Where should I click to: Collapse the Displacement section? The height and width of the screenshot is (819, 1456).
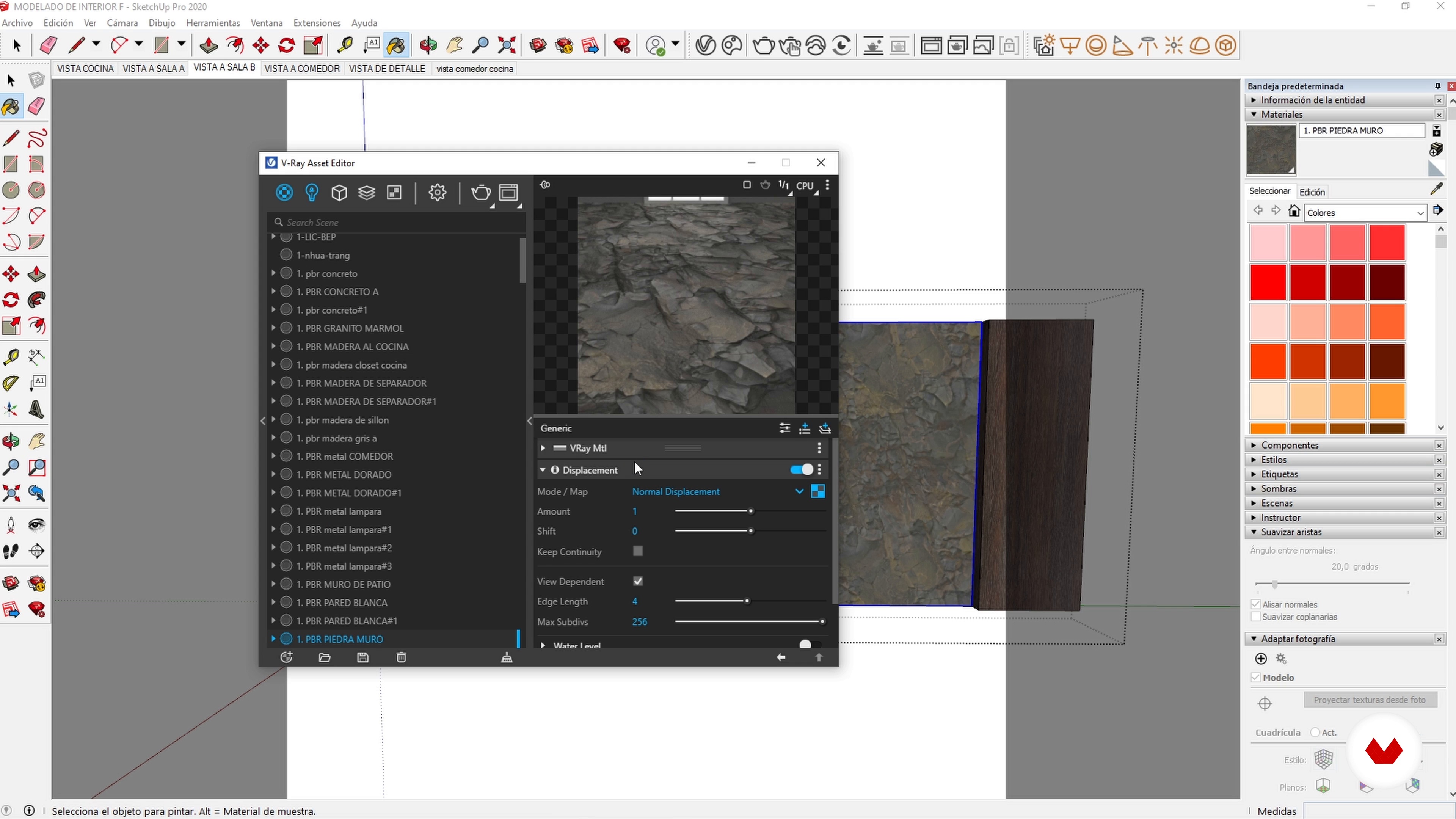point(543,470)
